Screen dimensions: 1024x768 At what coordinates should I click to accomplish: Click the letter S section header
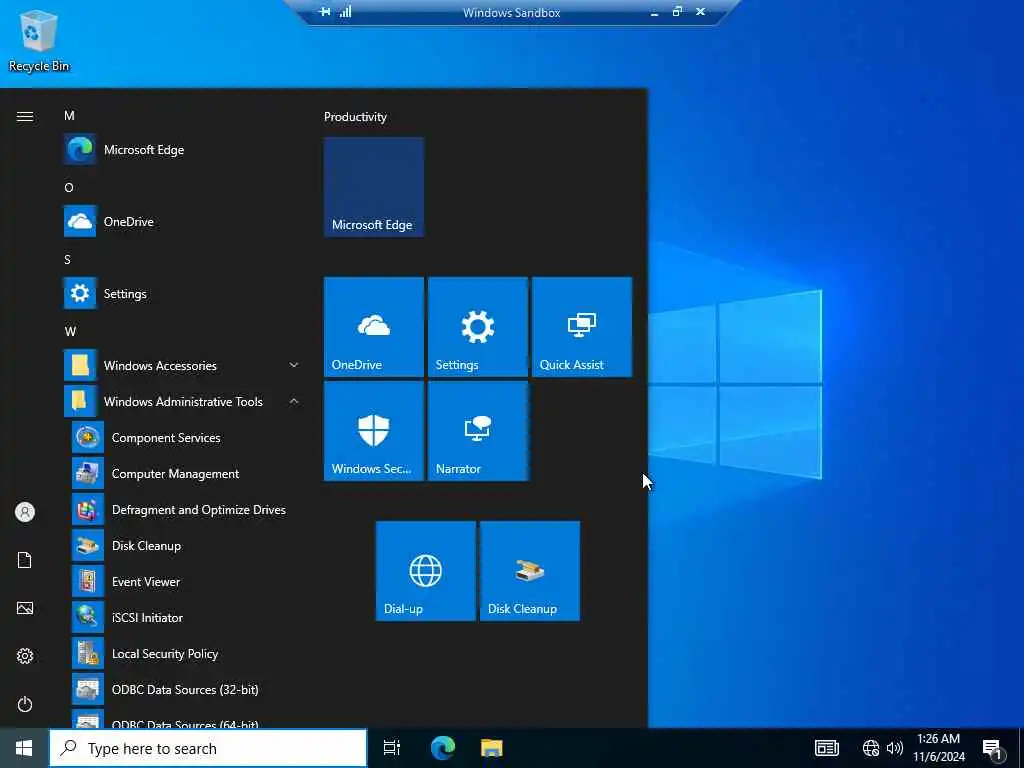tap(67, 259)
